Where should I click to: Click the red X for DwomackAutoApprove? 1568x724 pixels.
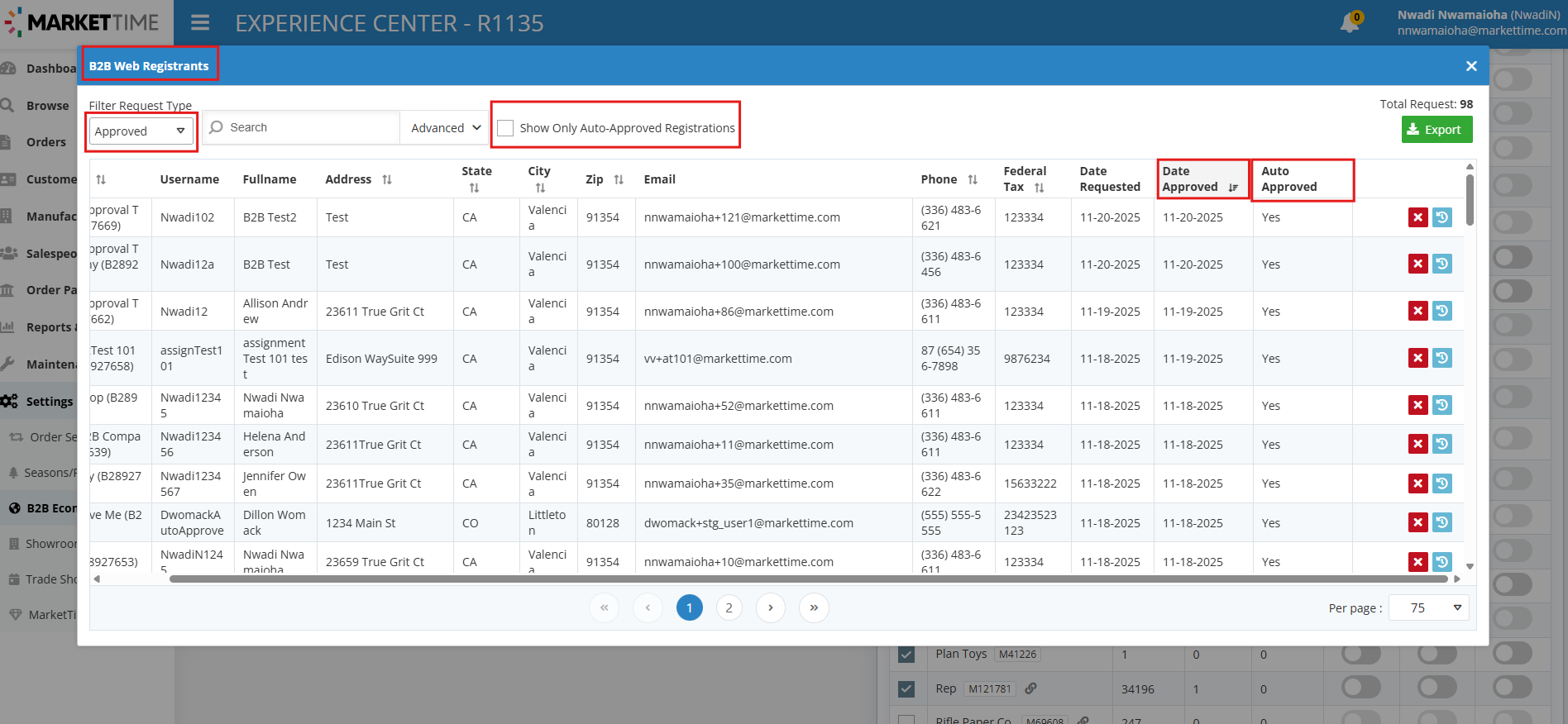pos(1418,522)
